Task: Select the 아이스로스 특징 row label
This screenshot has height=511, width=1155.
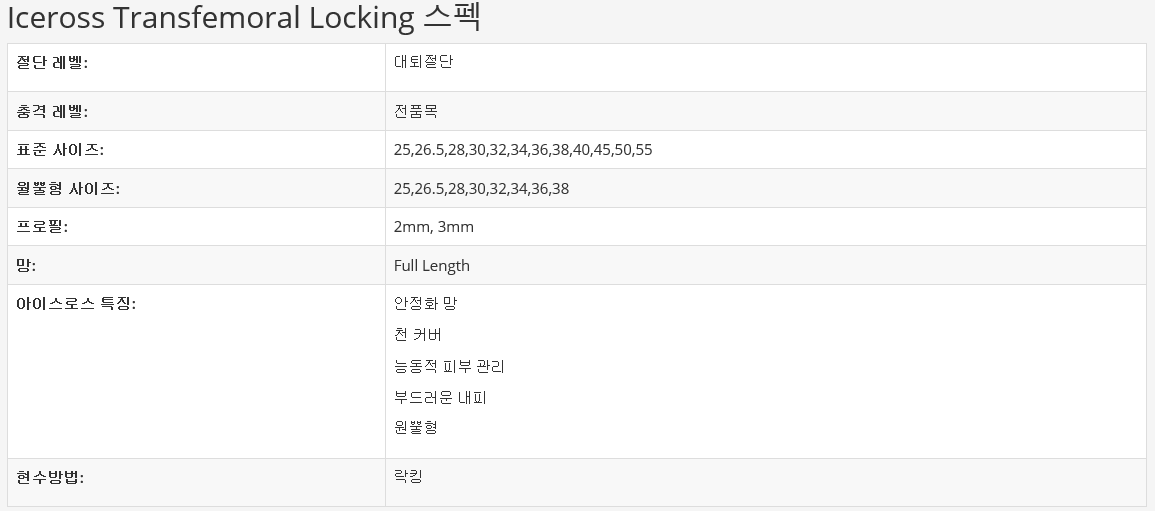Action: click(76, 304)
